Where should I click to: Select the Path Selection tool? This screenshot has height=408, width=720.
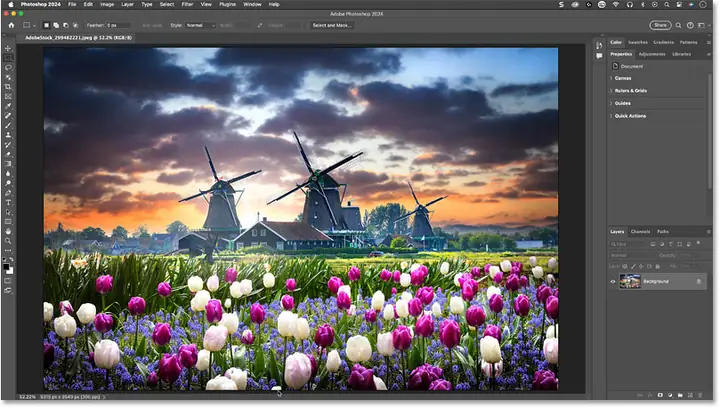pos(8,212)
